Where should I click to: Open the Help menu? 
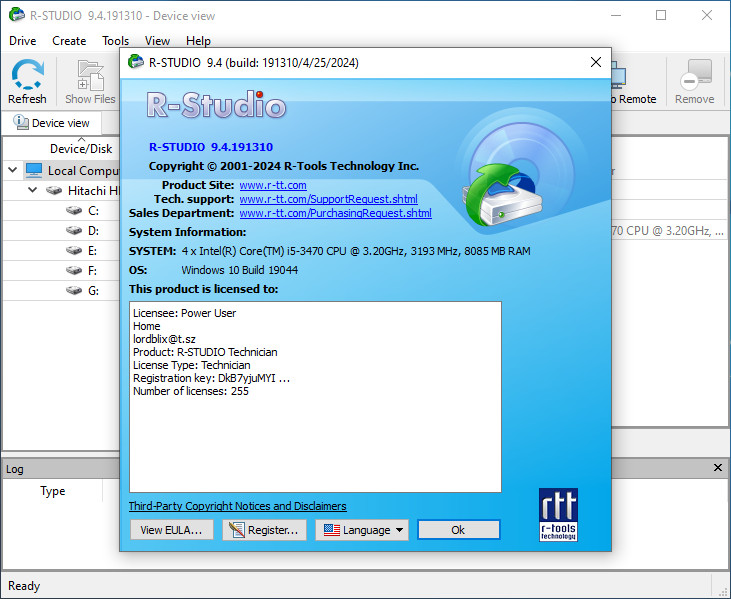(x=198, y=41)
